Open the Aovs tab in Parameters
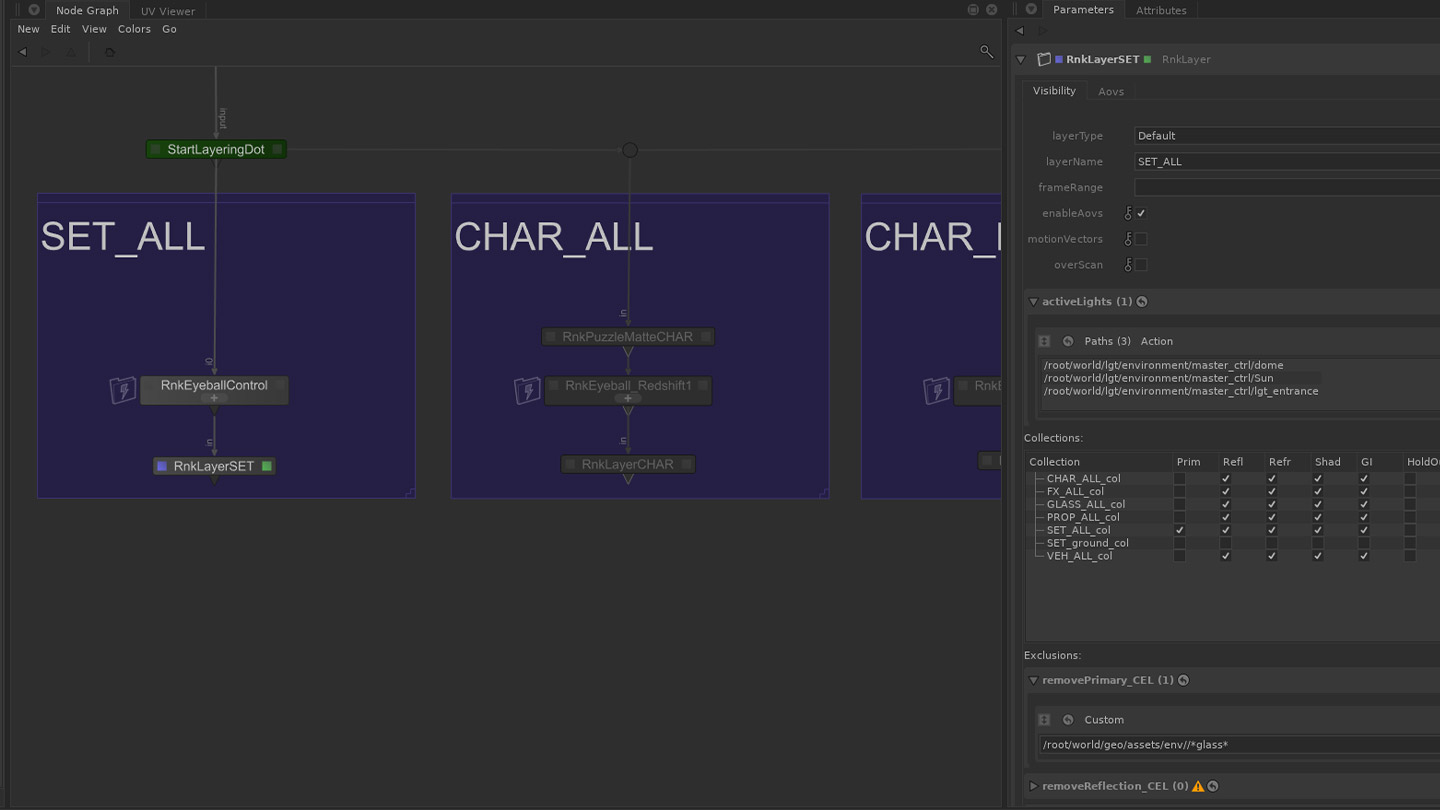Screen dimensions: 1440x810 click(x=1110, y=91)
